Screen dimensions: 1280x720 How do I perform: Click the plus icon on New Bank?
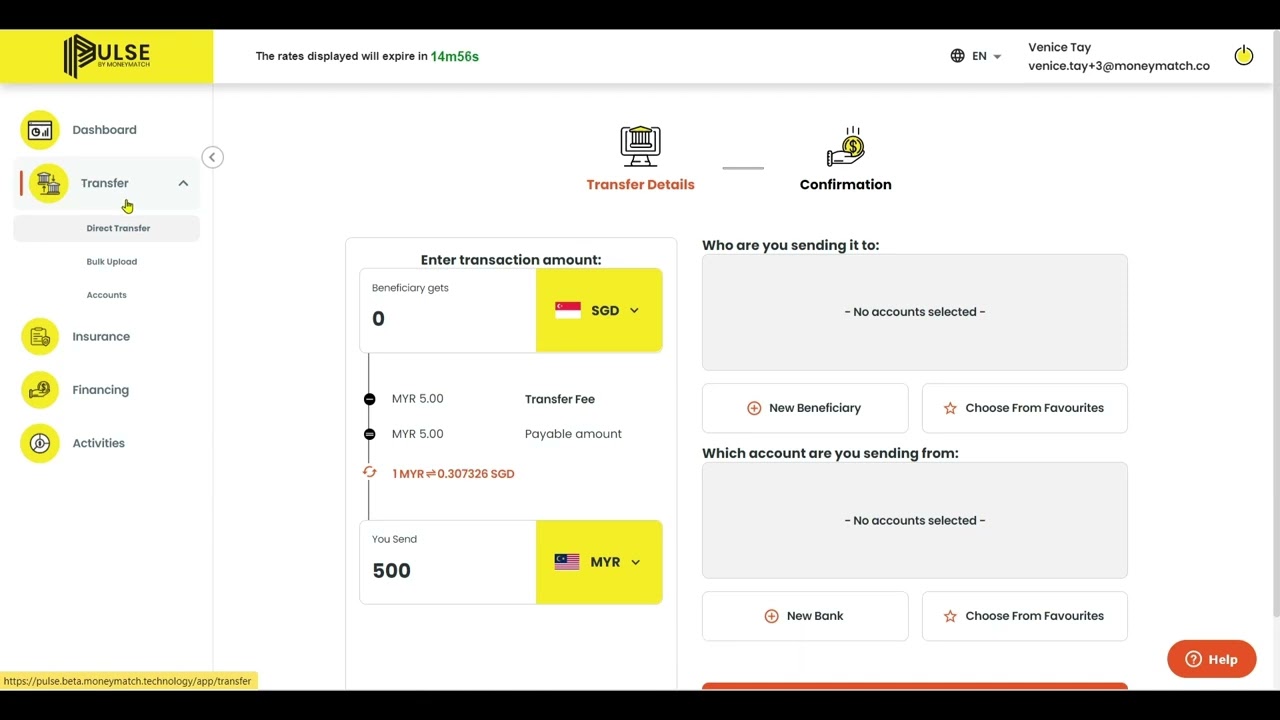[771, 616]
